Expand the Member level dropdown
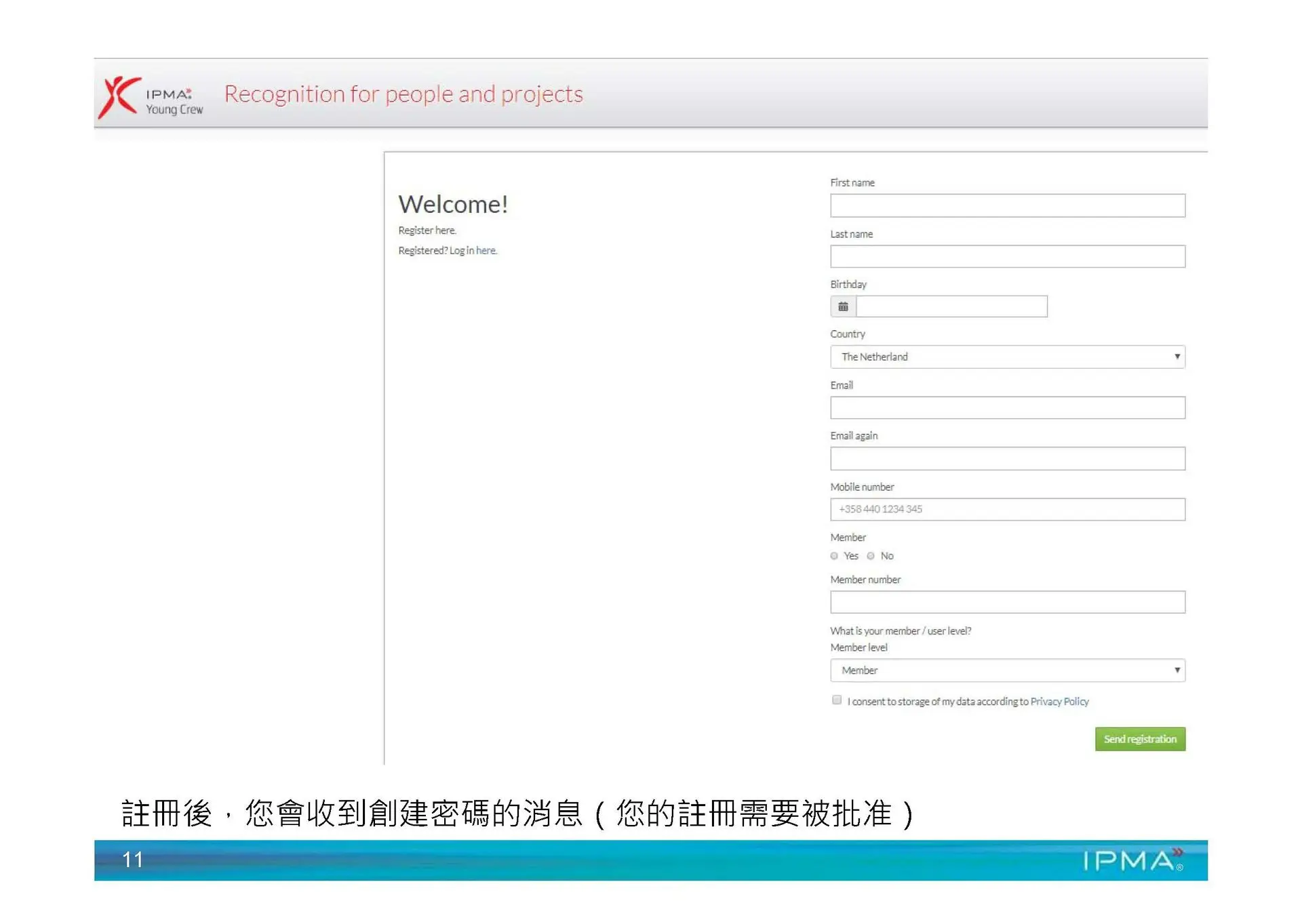This screenshot has height=924, width=1302. 1006,670
